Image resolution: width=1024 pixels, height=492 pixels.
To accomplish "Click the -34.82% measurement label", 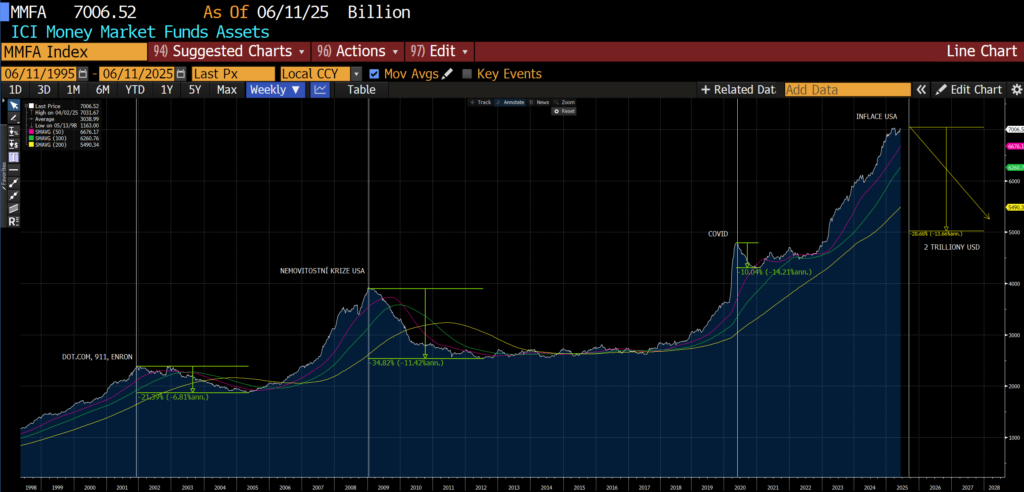I will point(407,362).
